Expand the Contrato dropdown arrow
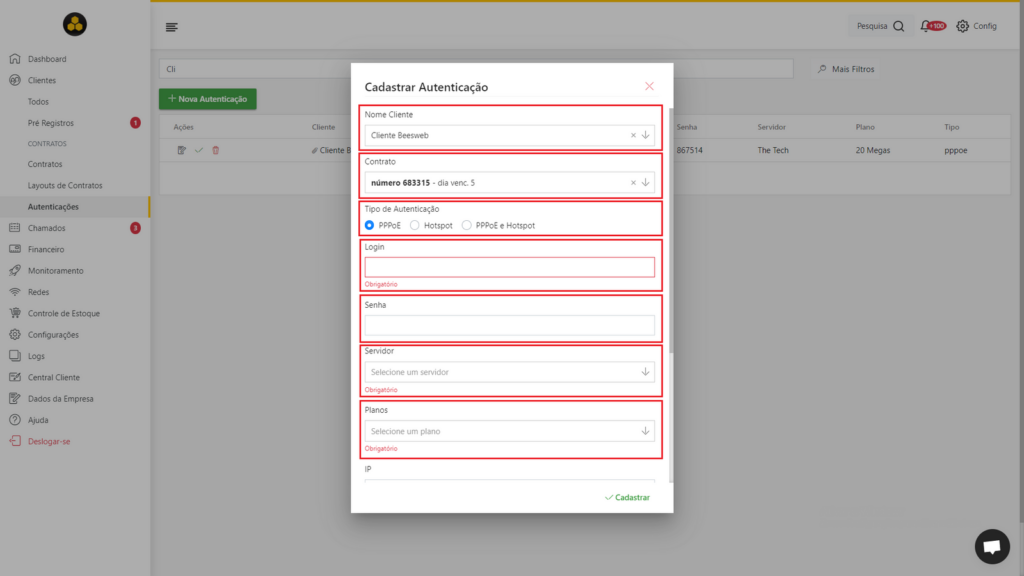 tap(645, 183)
